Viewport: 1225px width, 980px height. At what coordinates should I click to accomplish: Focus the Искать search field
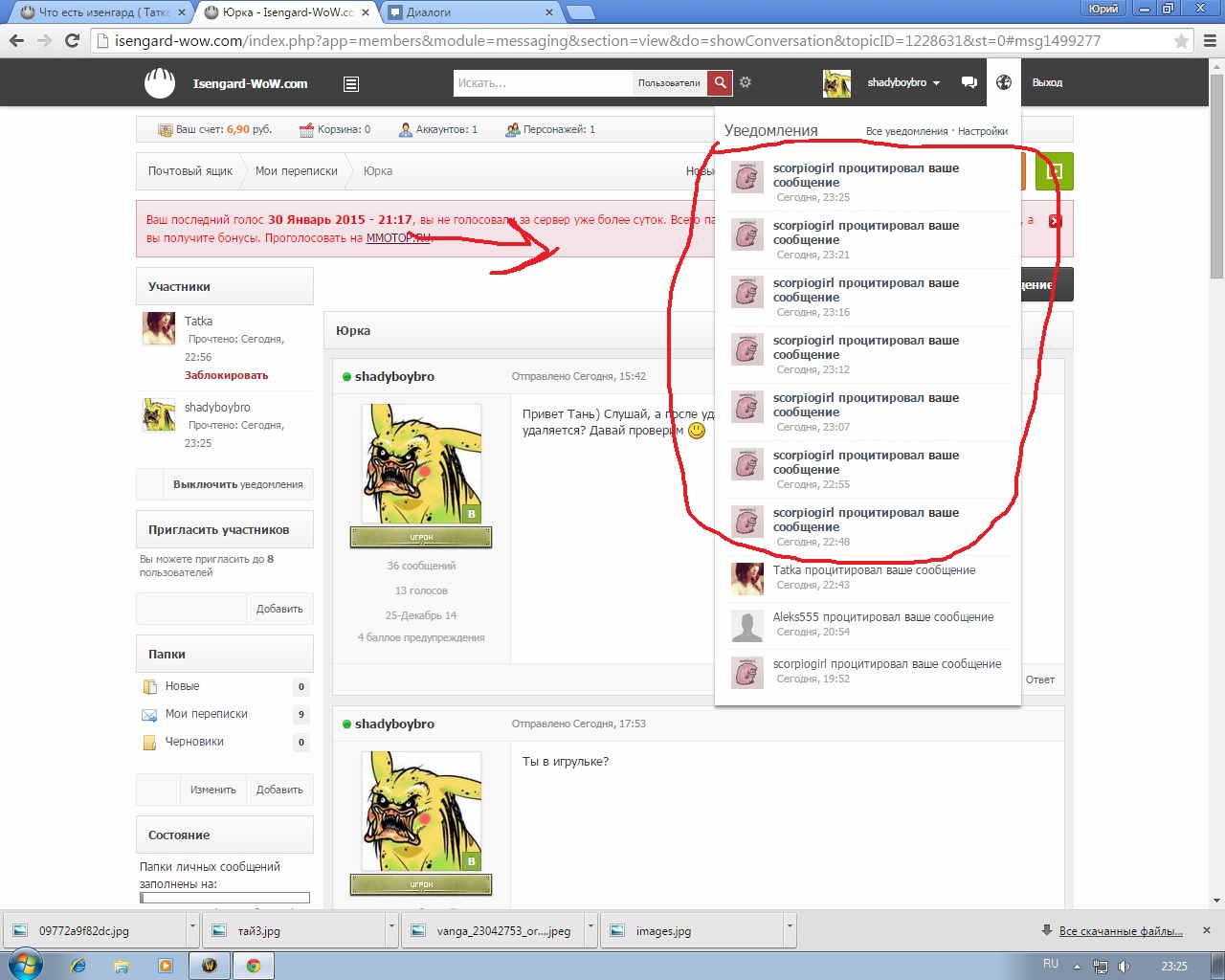543,83
